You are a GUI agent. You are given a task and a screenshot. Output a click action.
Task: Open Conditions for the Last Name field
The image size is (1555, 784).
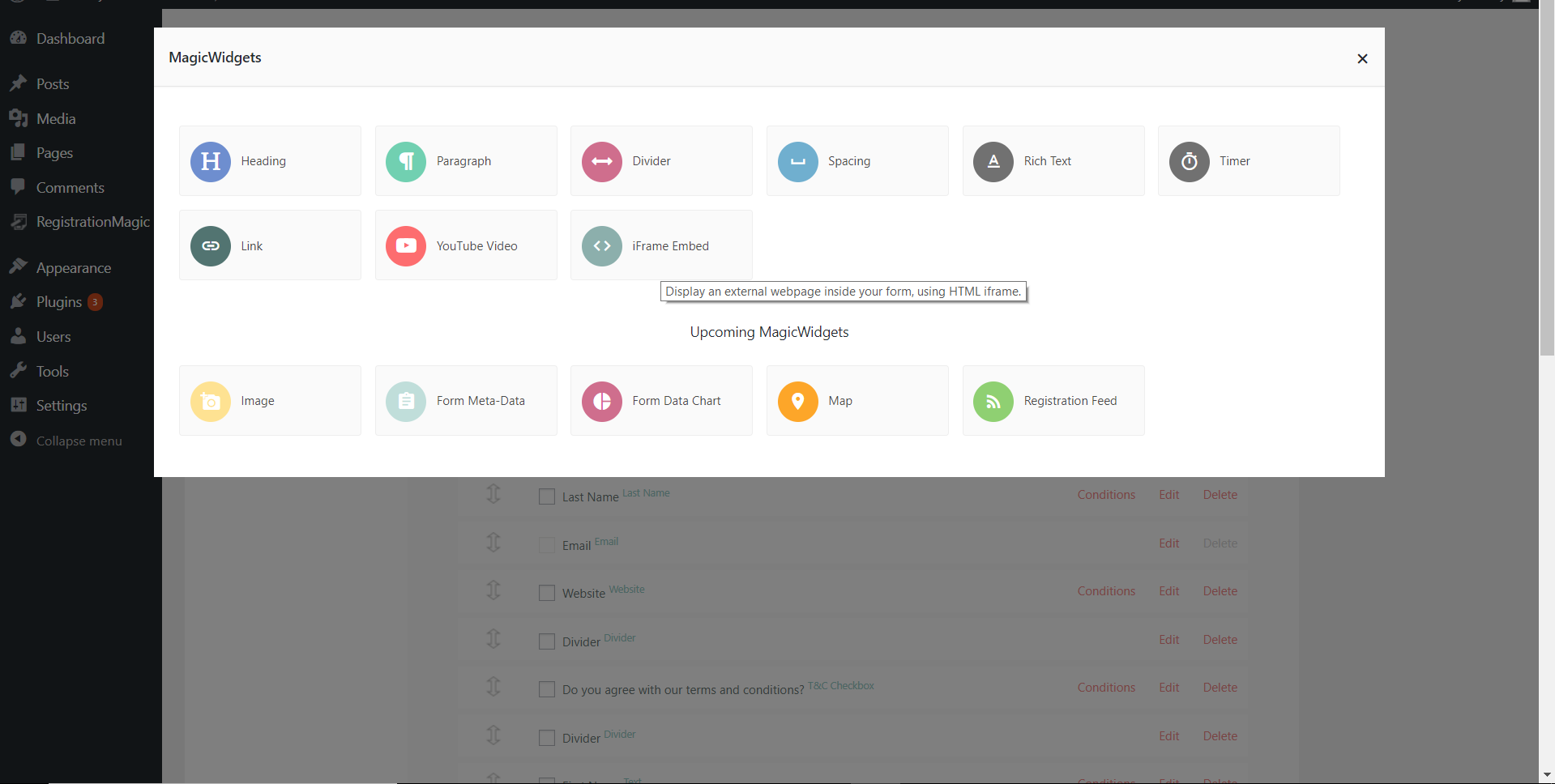(1105, 495)
